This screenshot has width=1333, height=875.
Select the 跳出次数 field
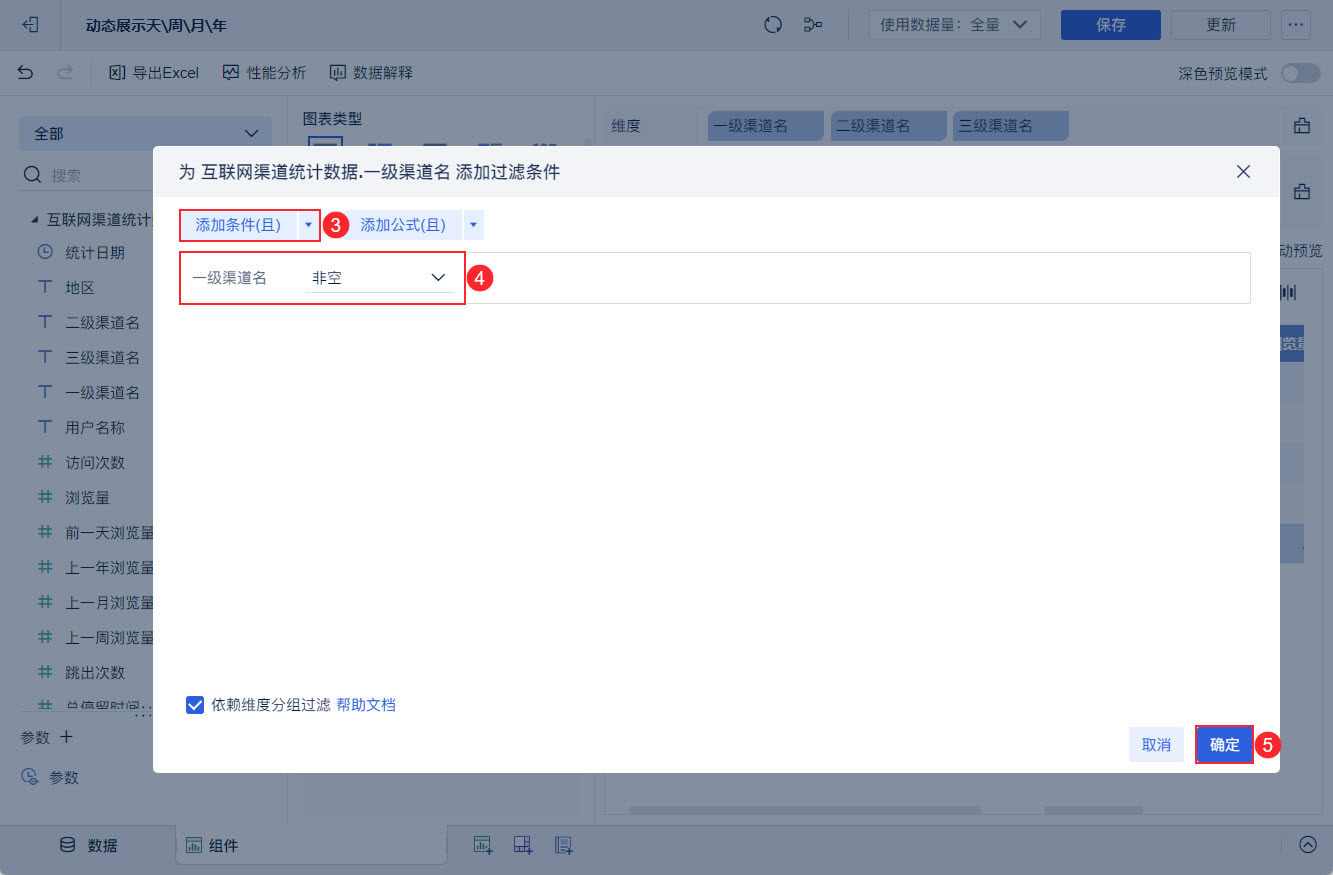coord(95,672)
